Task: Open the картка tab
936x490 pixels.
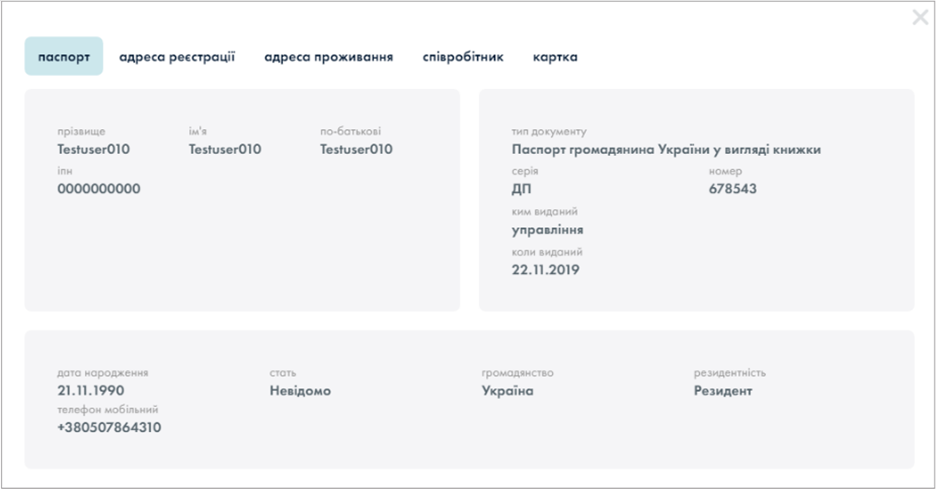Action: coord(555,57)
